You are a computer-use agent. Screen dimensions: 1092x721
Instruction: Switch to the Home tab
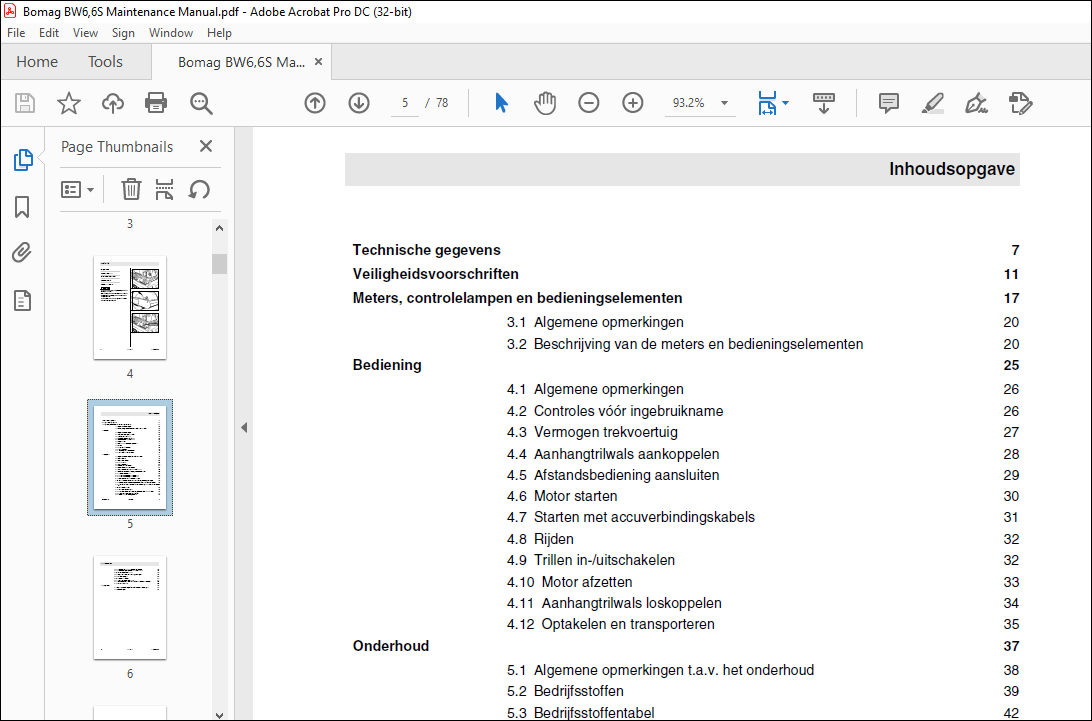click(x=37, y=62)
